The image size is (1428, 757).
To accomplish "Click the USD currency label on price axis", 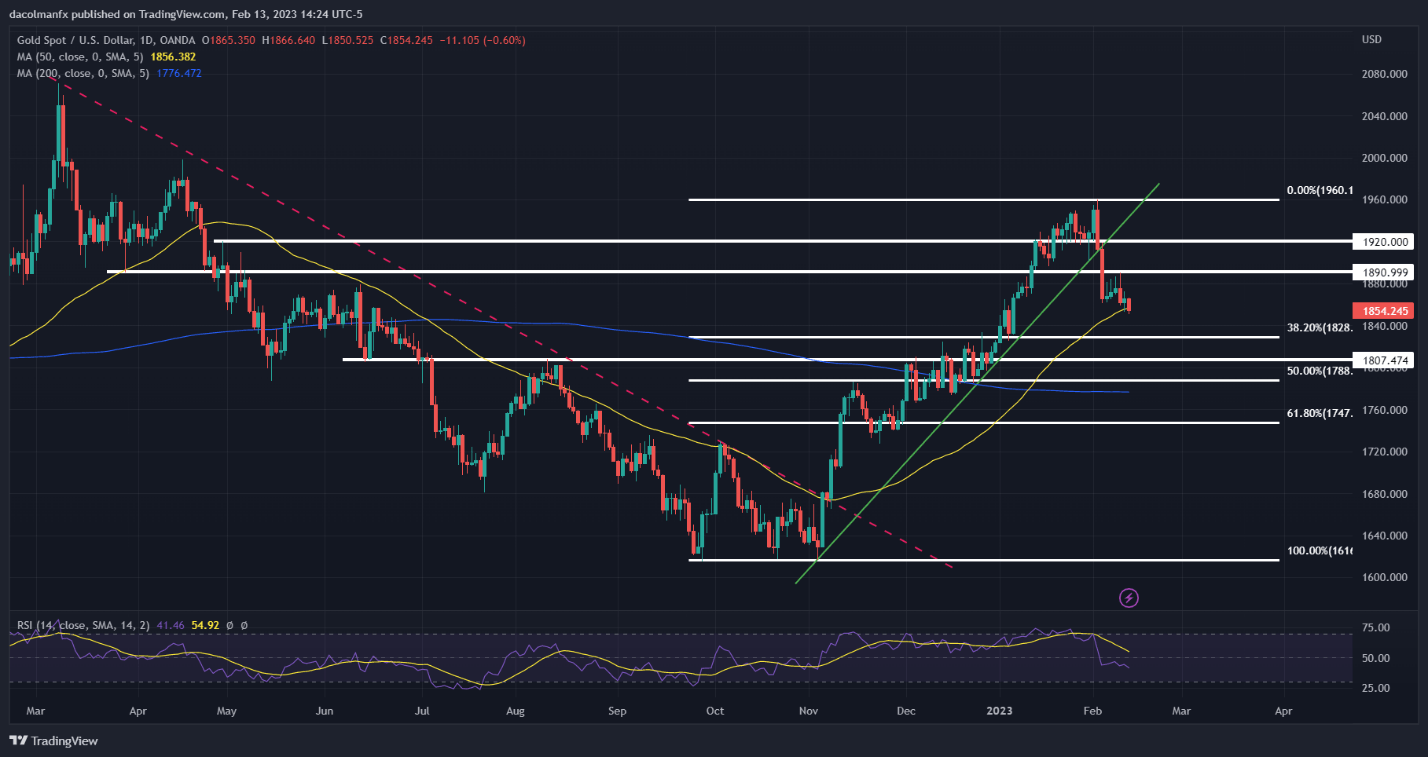I will [x=1371, y=40].
